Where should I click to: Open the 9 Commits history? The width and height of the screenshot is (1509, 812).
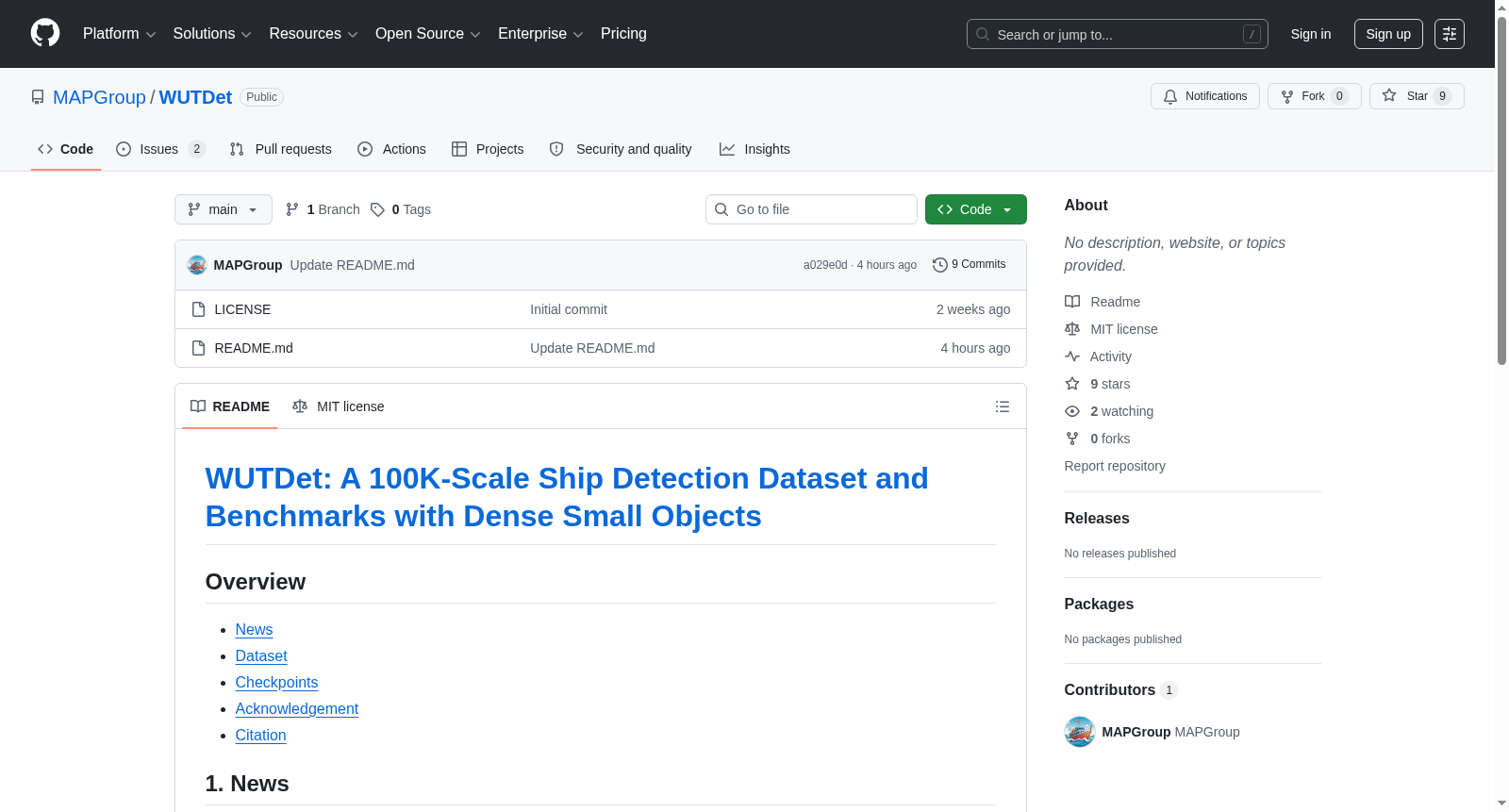click(970, 265)
